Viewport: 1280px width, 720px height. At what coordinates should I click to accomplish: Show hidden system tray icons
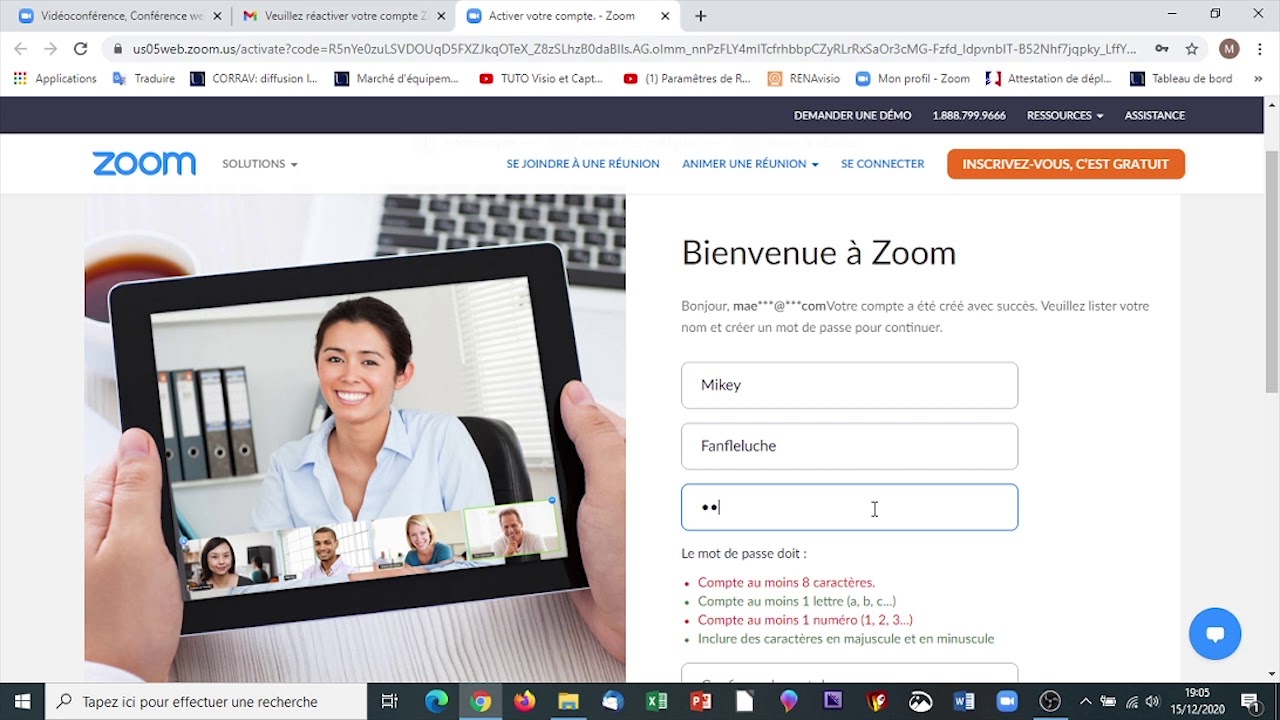click(1086, 701)
